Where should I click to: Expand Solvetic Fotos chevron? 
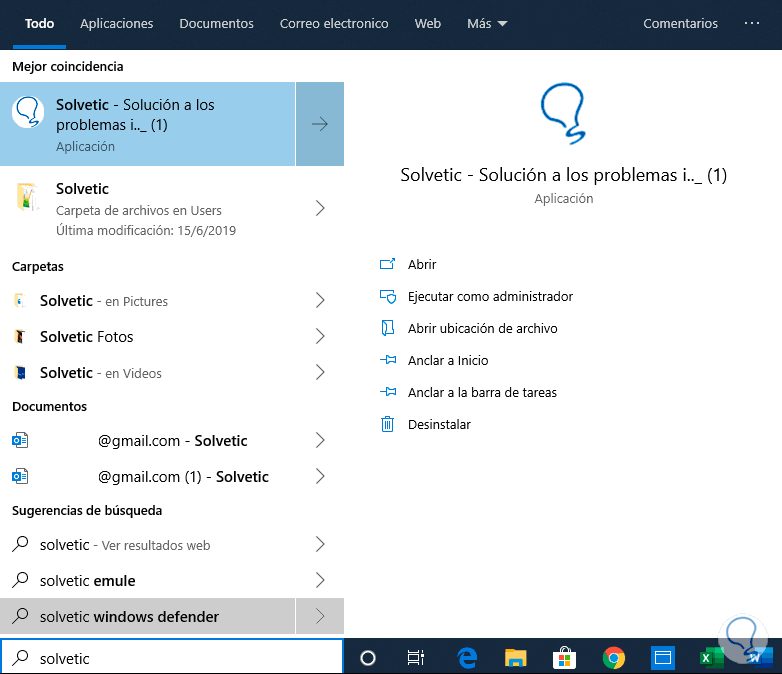click(x=320, y=336)
